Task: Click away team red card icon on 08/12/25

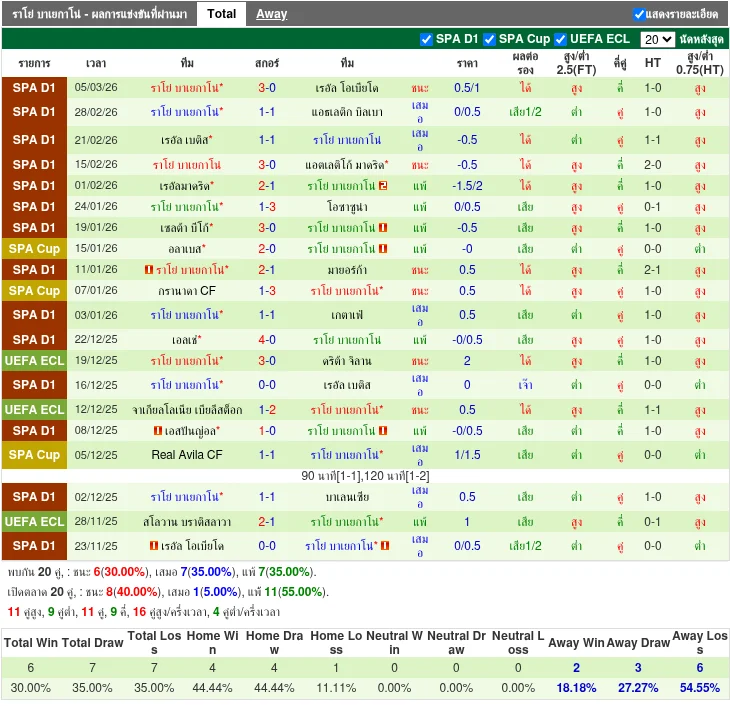Action: 383,431
